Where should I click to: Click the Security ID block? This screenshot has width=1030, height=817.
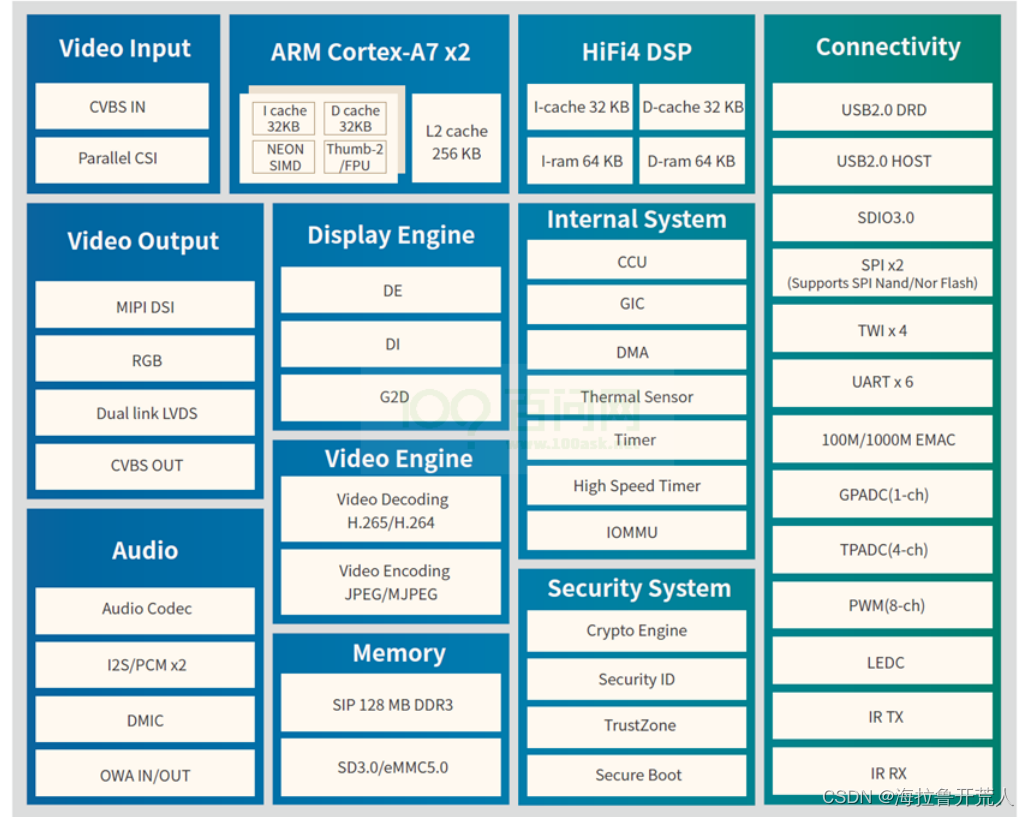[x=637, y=679]
